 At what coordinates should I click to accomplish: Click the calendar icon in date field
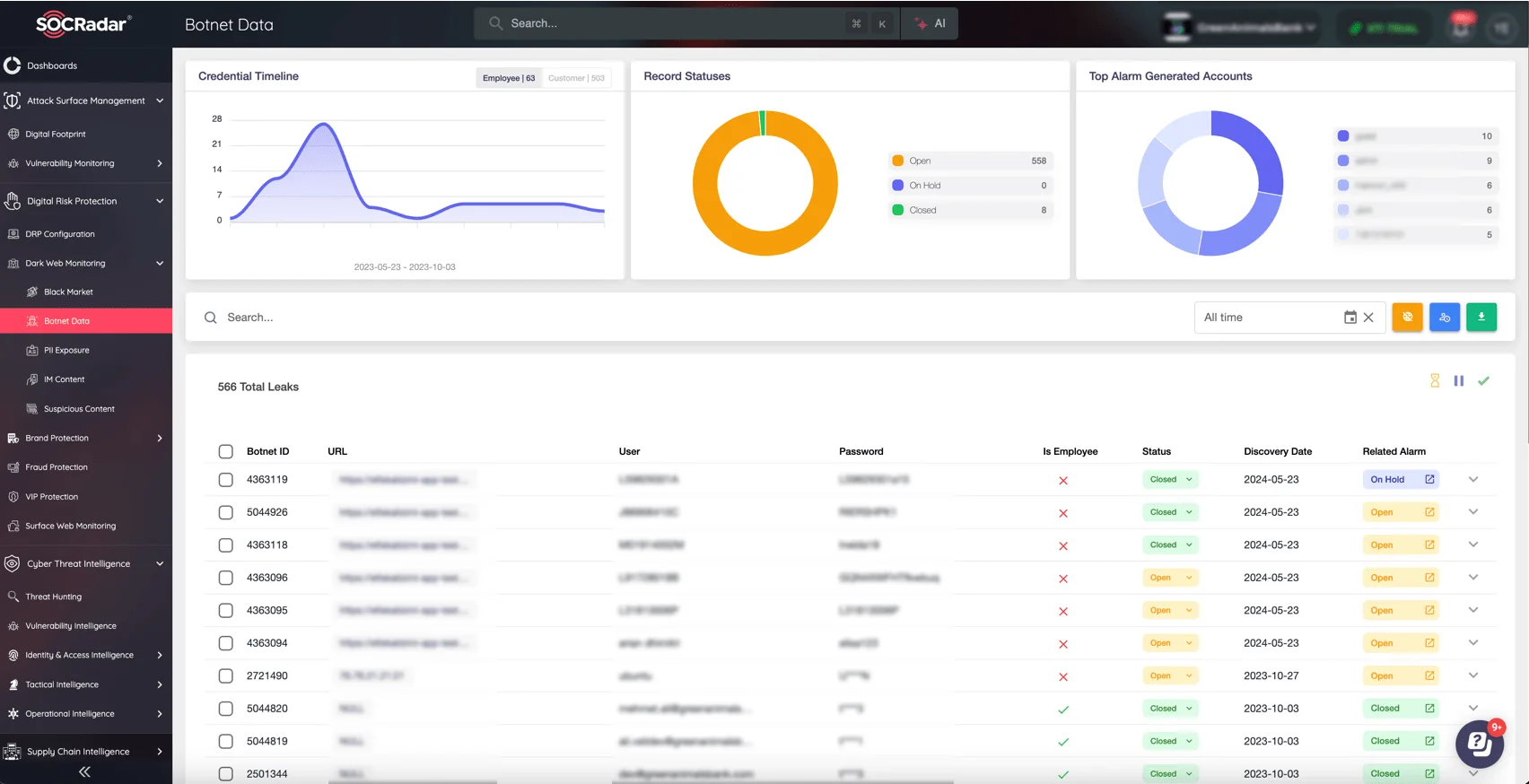pos(1350,318)
